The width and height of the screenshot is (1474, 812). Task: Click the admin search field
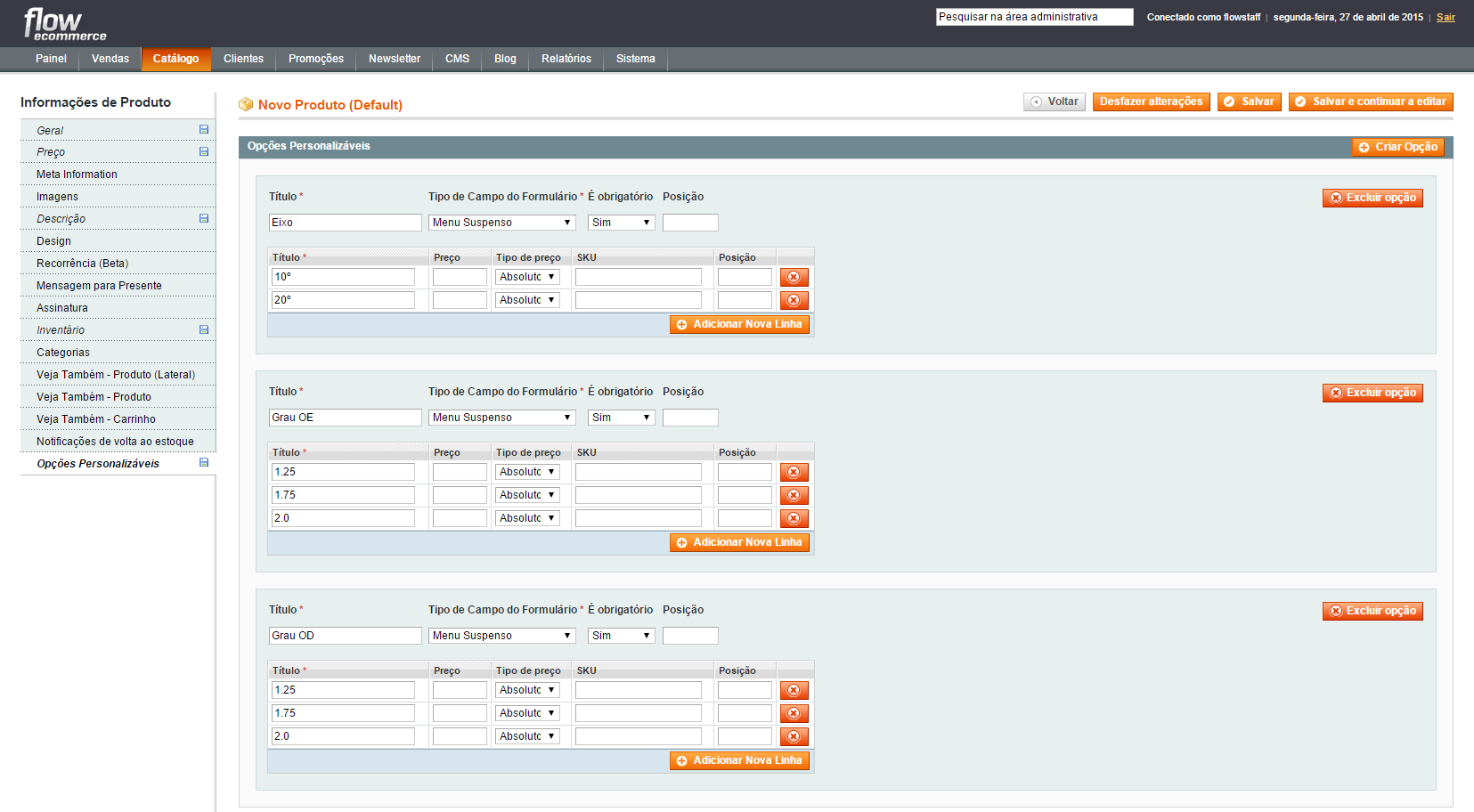pos(1034,17)
